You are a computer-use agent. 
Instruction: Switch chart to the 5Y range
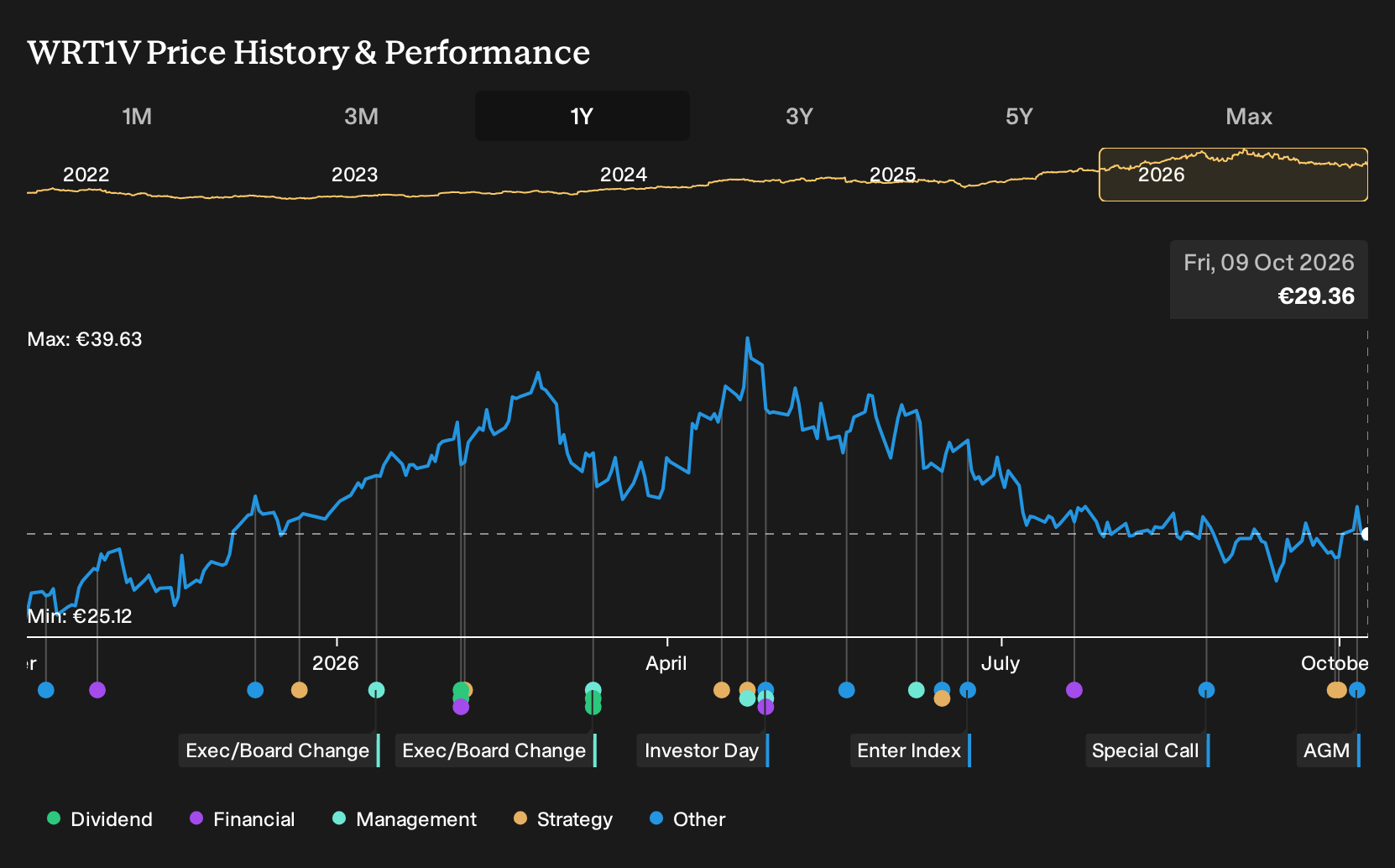click(1019, 116)
